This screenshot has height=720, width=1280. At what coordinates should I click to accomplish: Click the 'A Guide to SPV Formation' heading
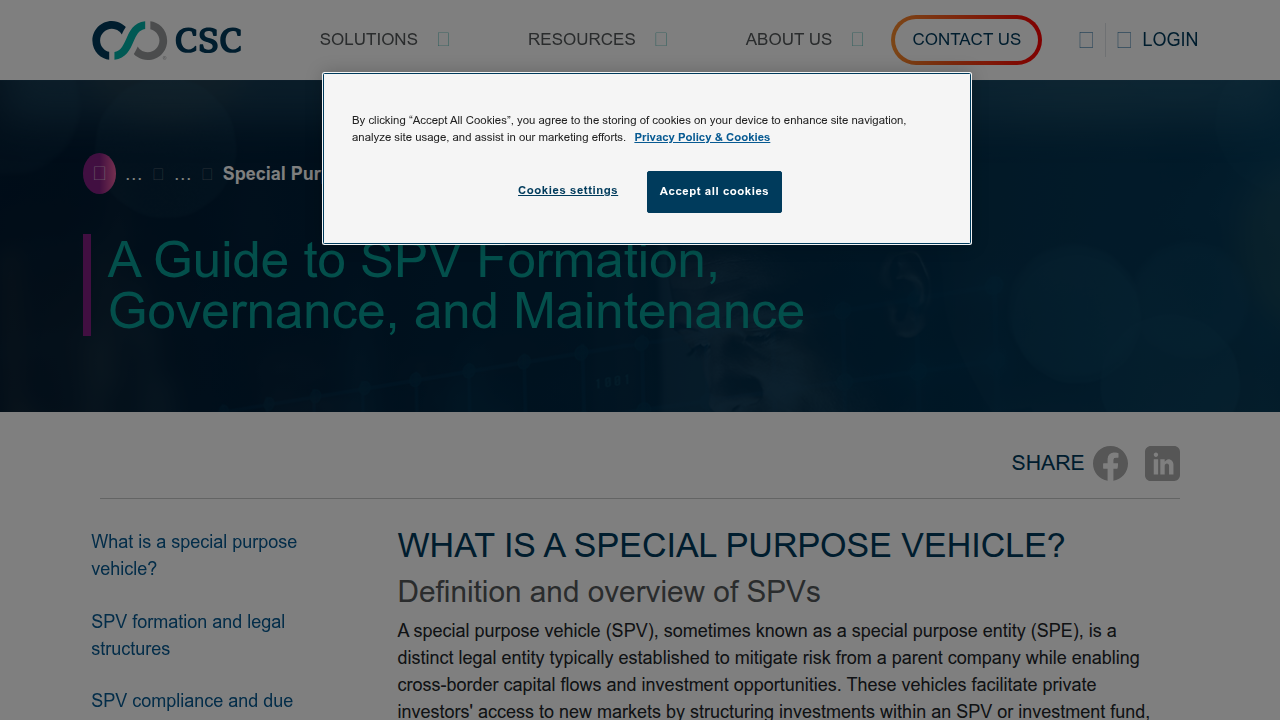(456, 285)
